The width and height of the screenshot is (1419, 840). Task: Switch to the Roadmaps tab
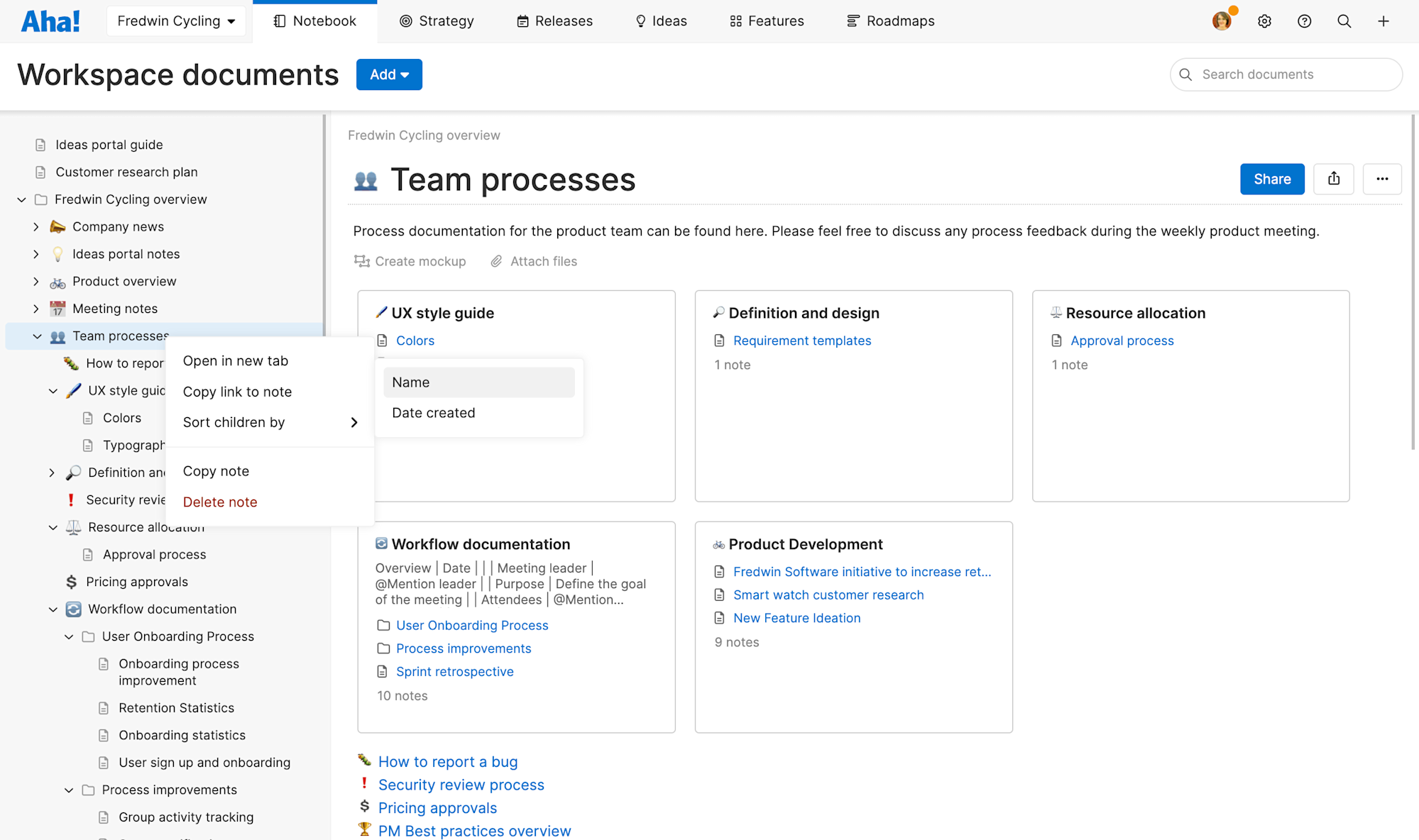(890, 21)
